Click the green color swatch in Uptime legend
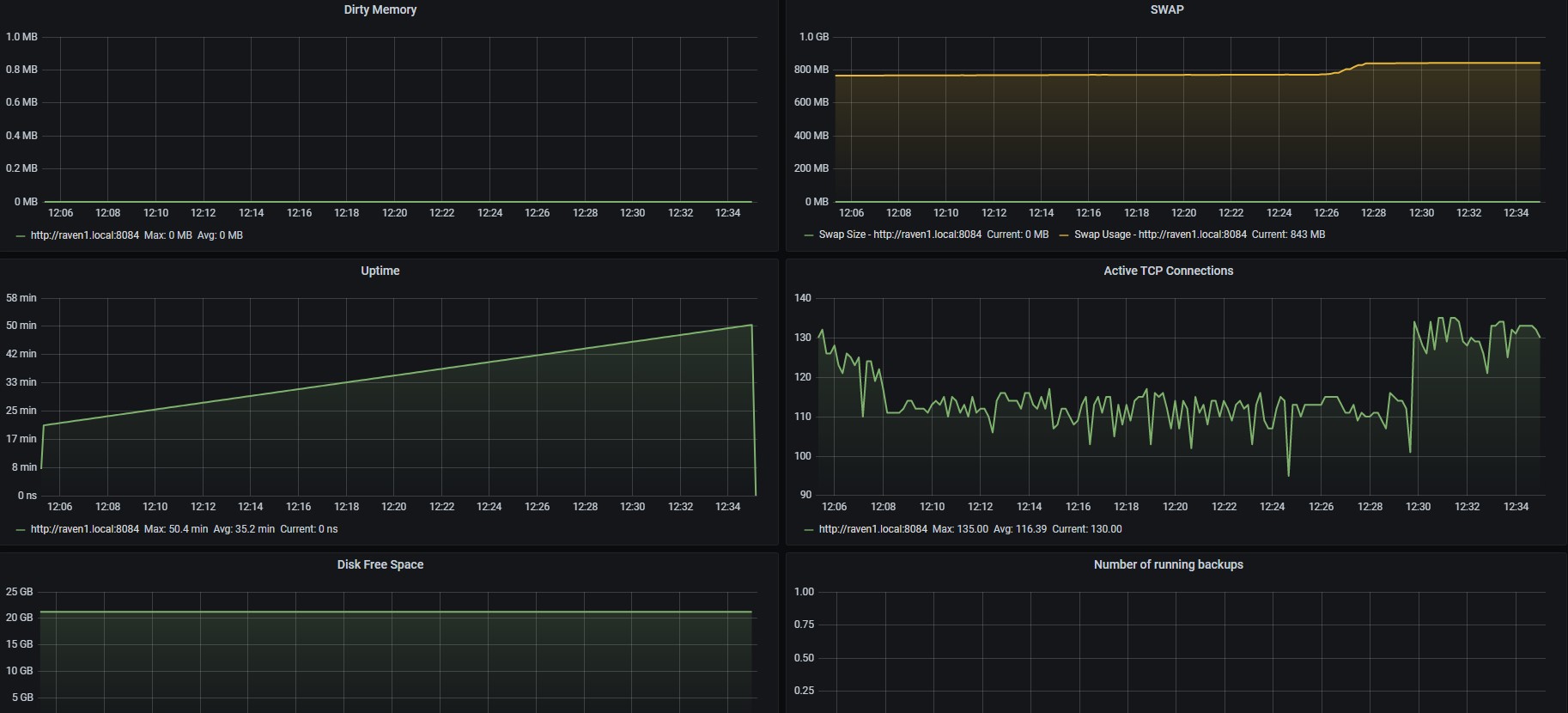 [21, 529]
